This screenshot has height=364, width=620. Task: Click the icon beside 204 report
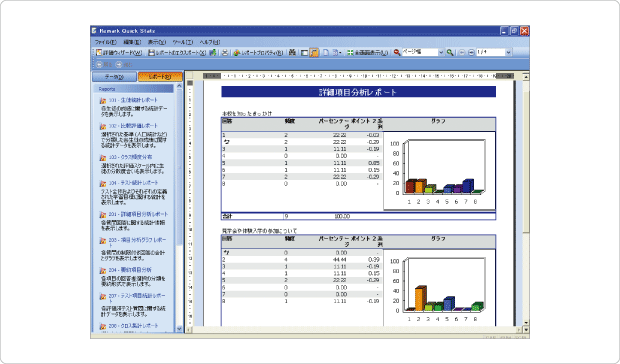[103, 270]
